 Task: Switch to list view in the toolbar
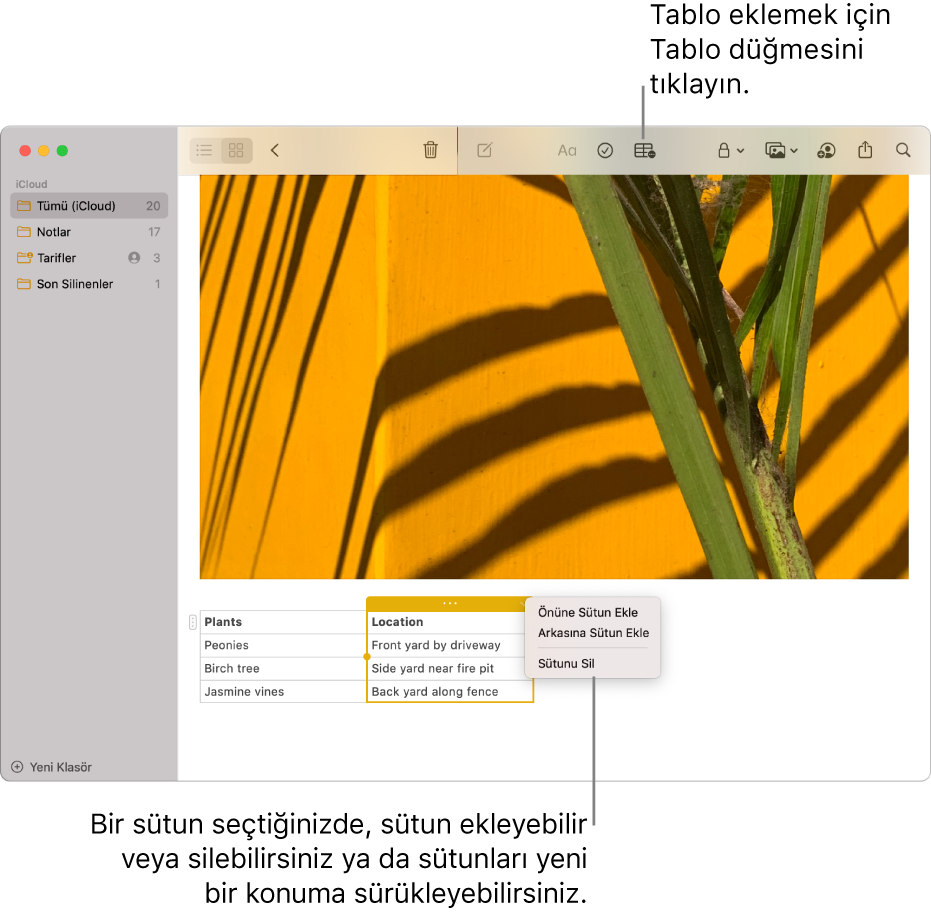pyautogui.click(x=205, y=150)
